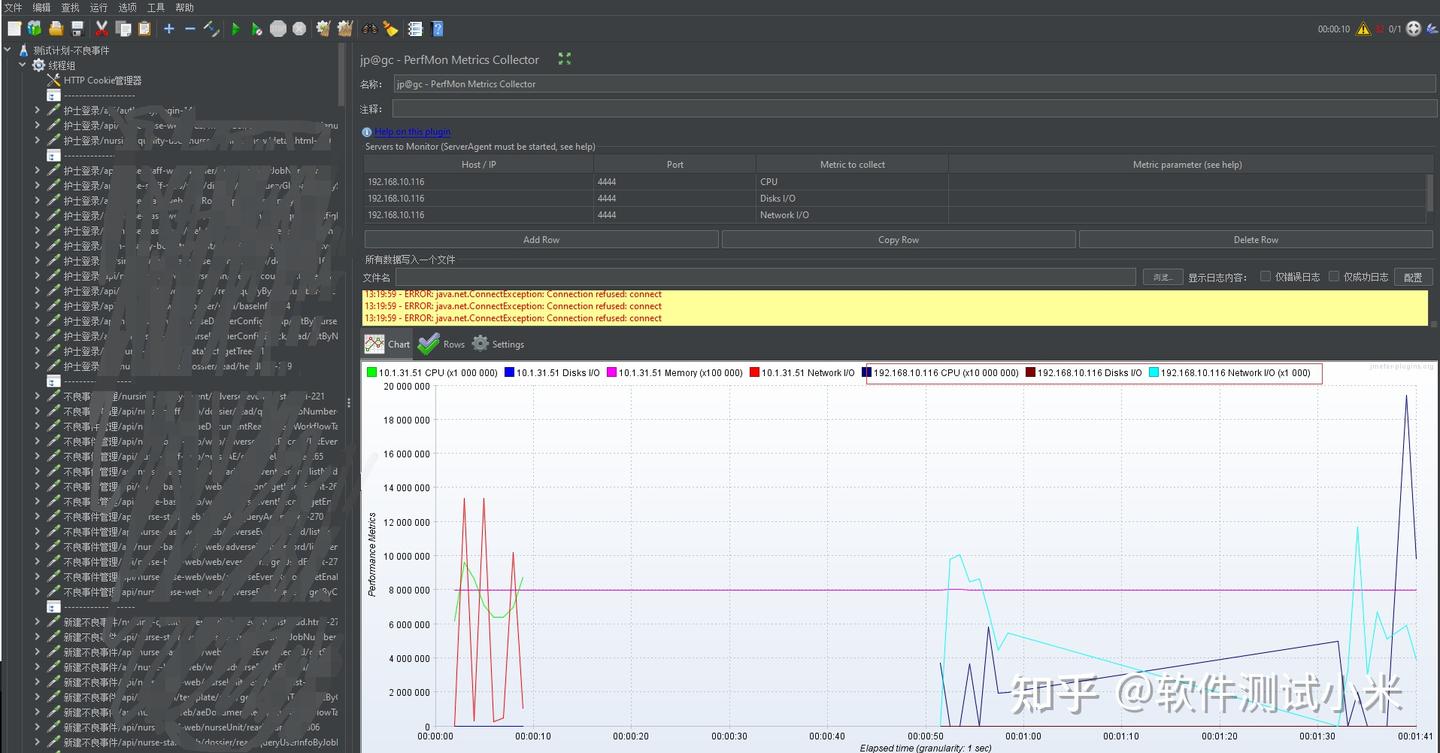Click the Copy Row button
The height and width of the screenshot is (753, 1440).
click(x=898, y=240)
